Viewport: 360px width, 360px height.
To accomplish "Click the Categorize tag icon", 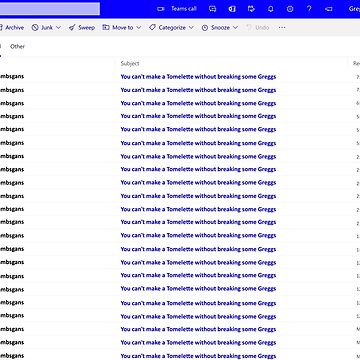I will click(152, 28).
